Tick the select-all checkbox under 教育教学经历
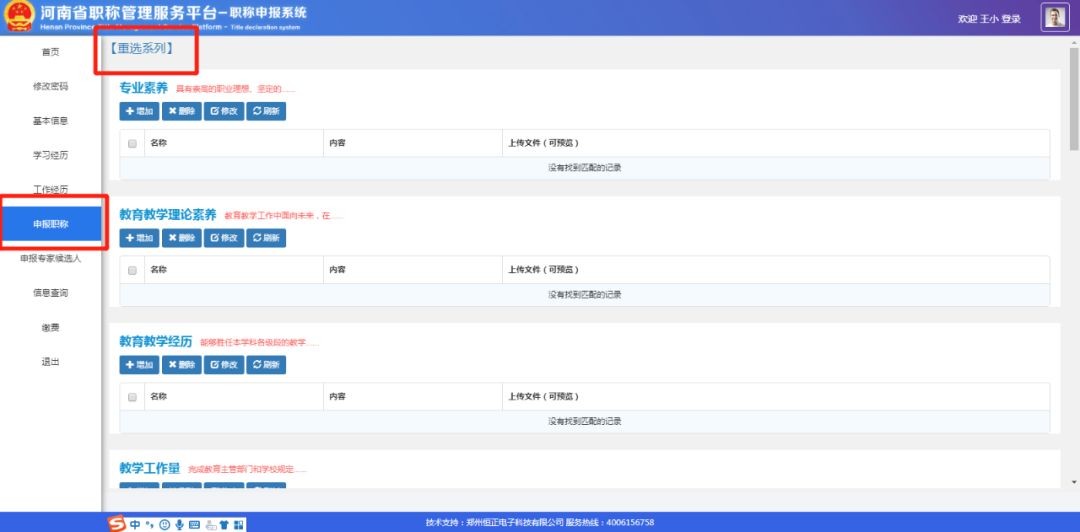Viewport: 1080px width, 532px height. tap(132, 397)
